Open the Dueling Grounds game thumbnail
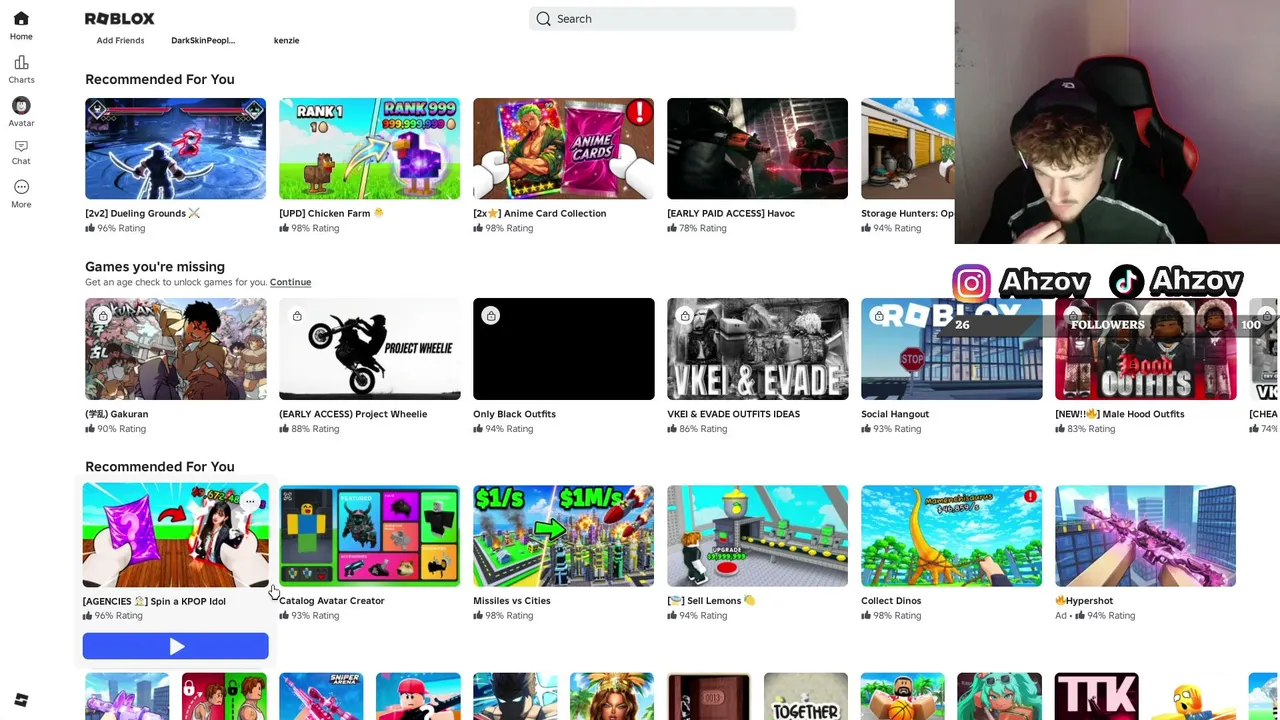Screen dimensions: 1280x720 coord(175,149)
